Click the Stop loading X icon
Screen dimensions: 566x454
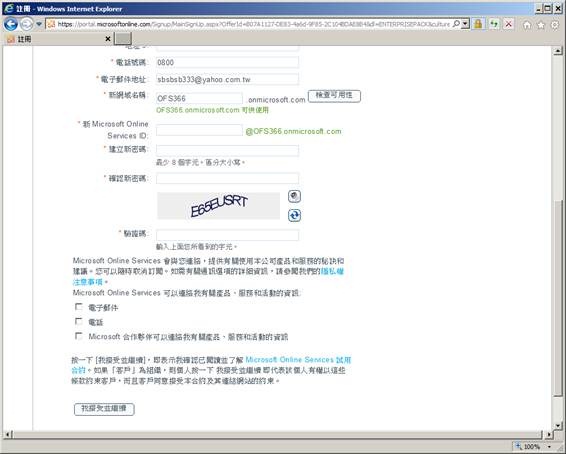509,24
